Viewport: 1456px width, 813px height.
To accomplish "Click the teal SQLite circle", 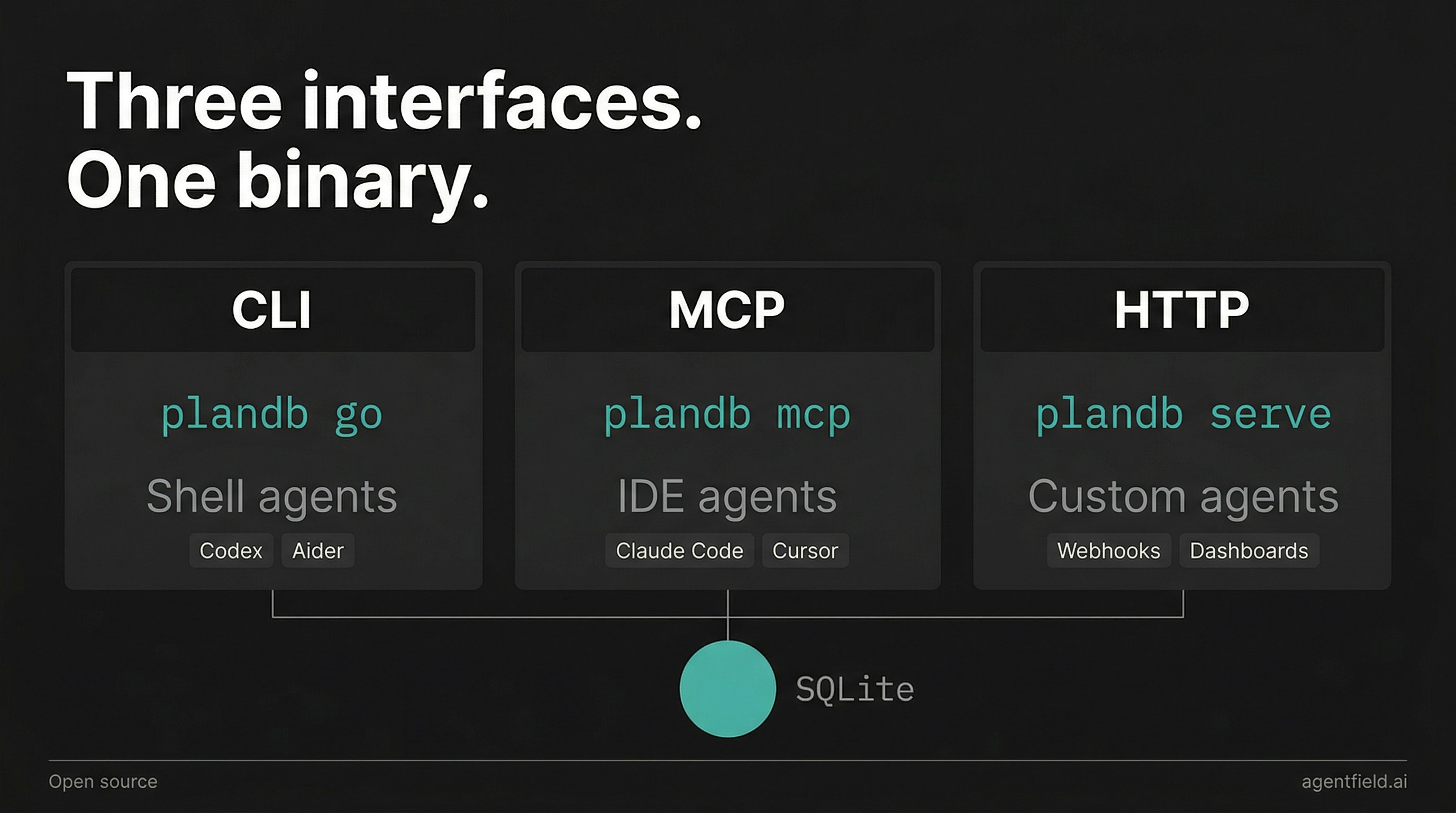I will (x=727, y=689).
